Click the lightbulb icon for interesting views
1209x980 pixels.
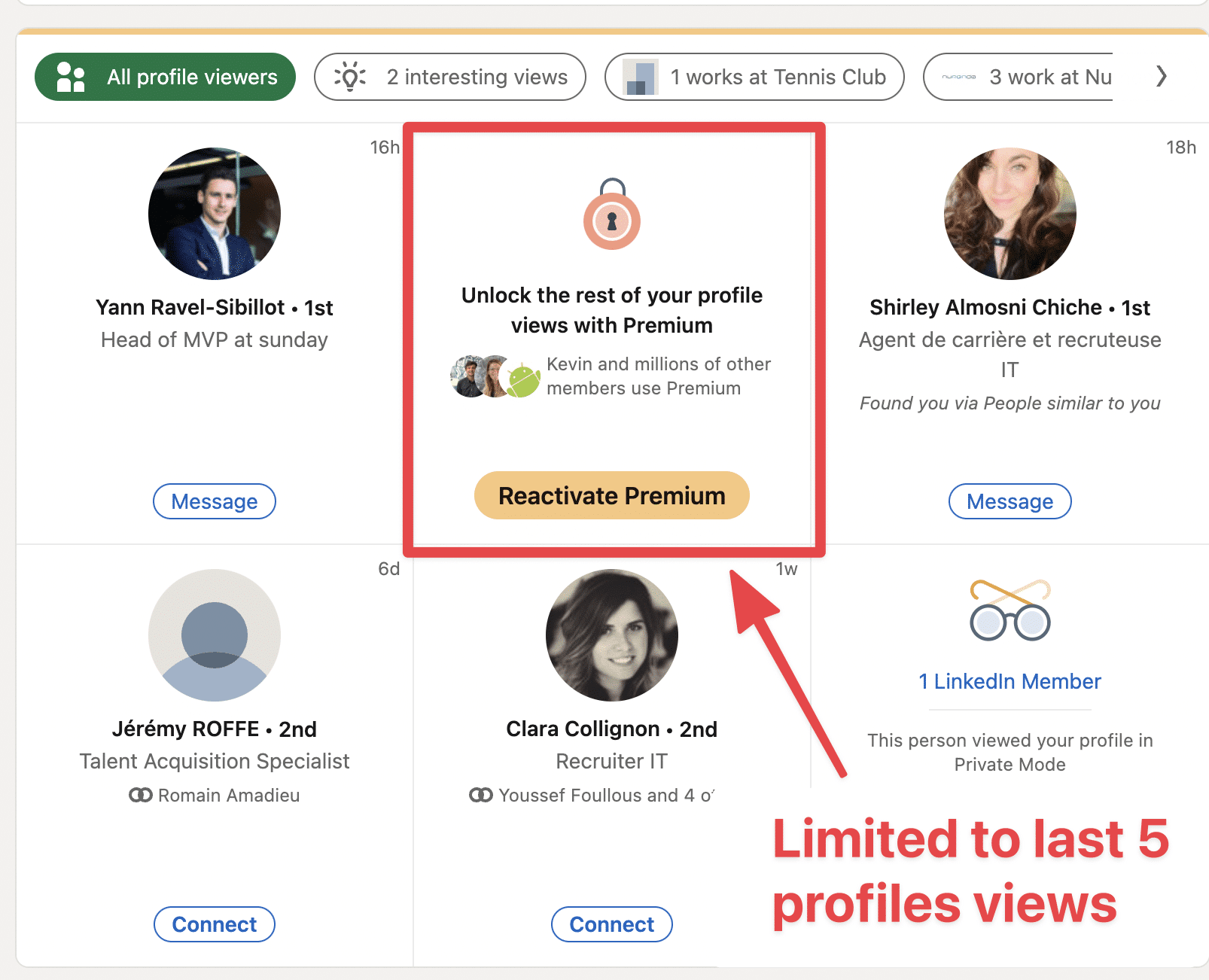pos(350,77)
